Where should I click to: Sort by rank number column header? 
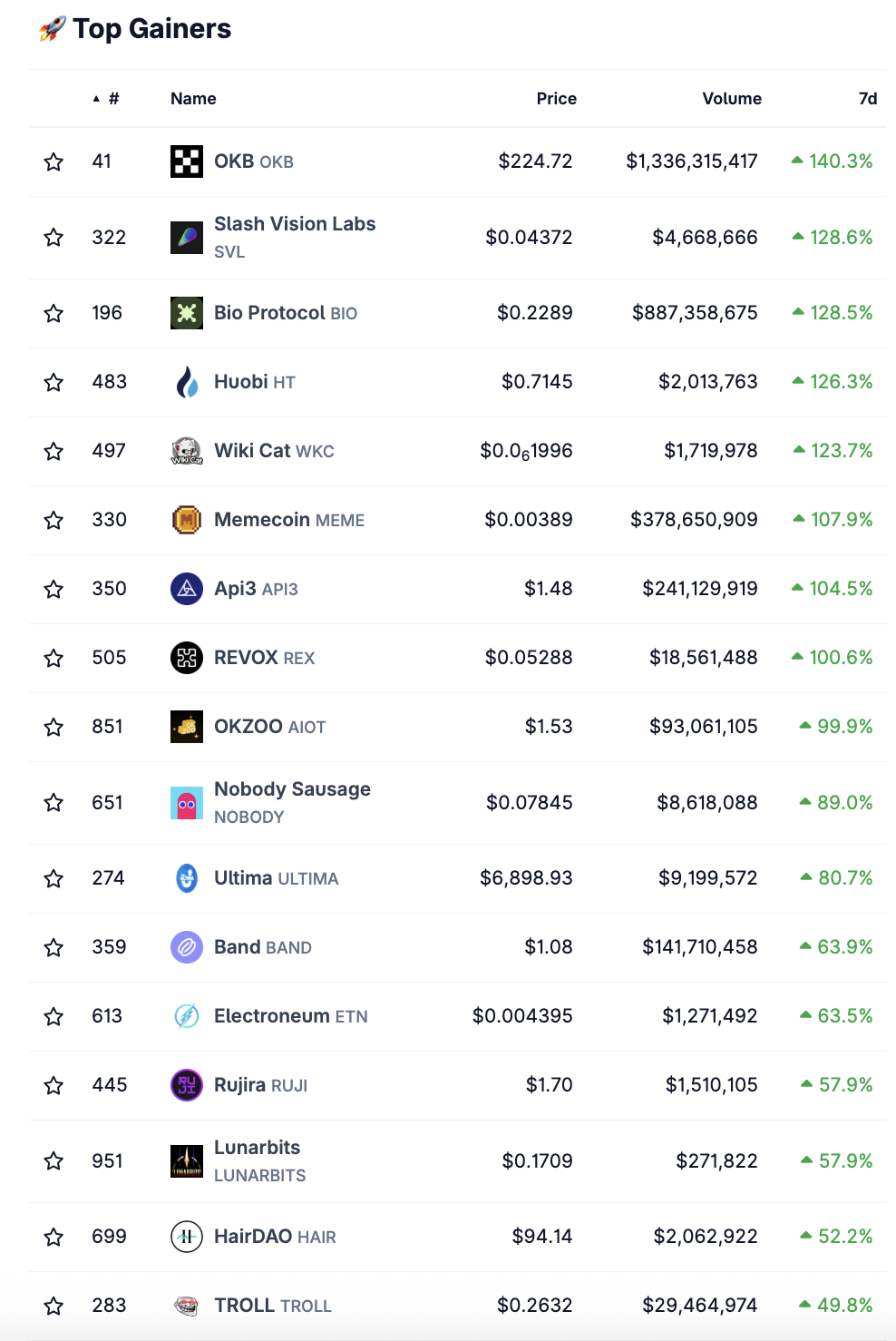click(112, 98)
